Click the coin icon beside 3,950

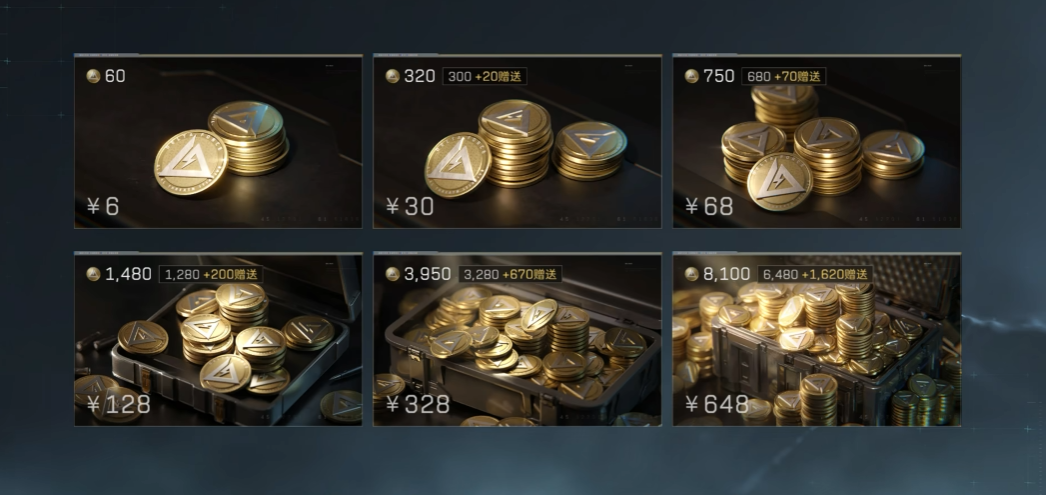click(392, 274)
